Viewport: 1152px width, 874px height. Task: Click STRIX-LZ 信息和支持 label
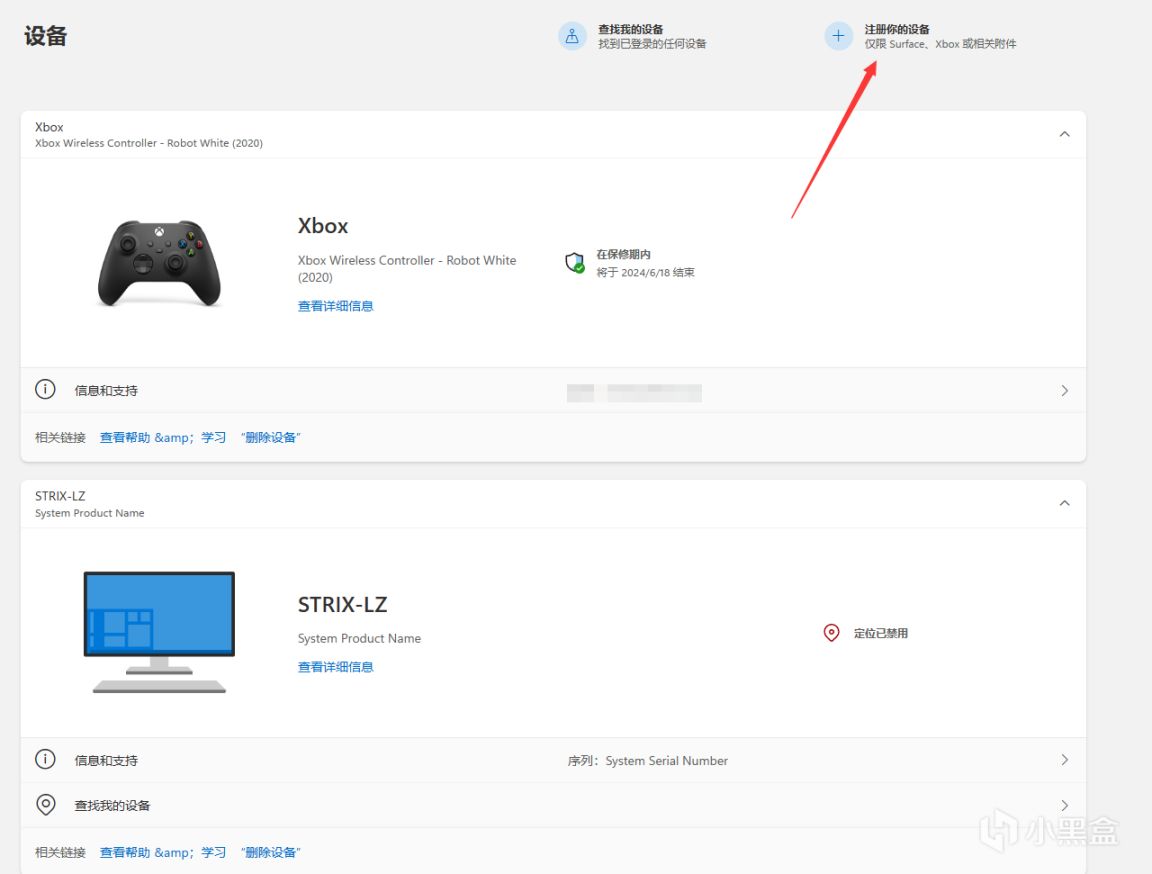tap(106, 761)
